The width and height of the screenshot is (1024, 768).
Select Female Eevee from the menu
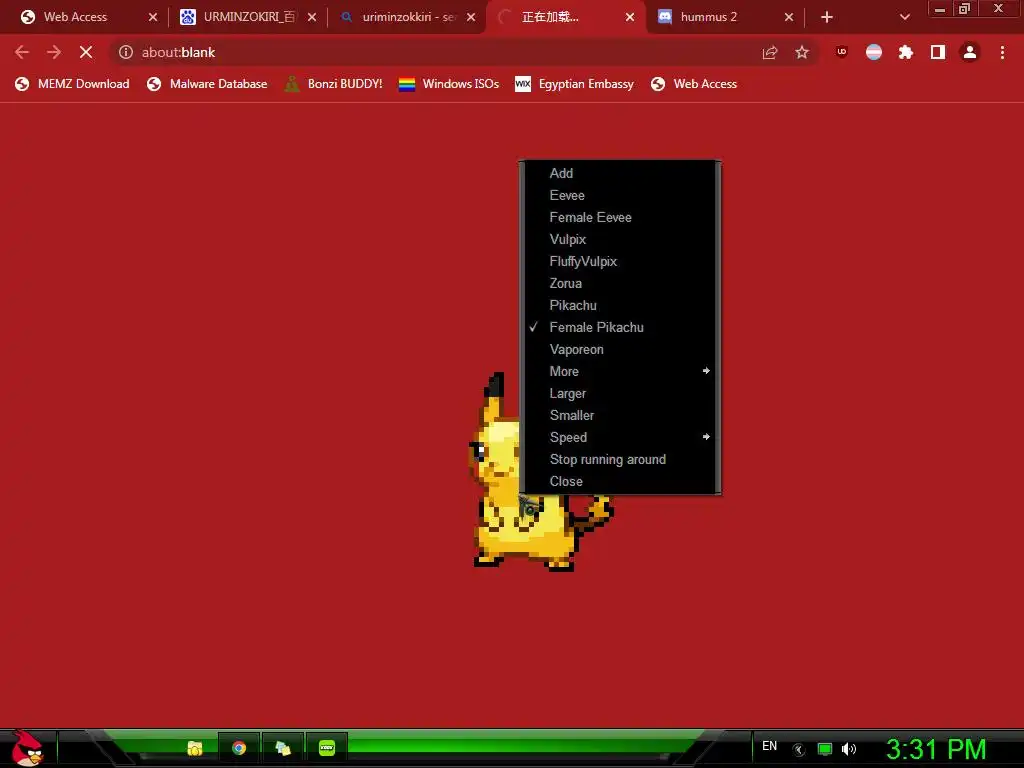tap(620, 217)
